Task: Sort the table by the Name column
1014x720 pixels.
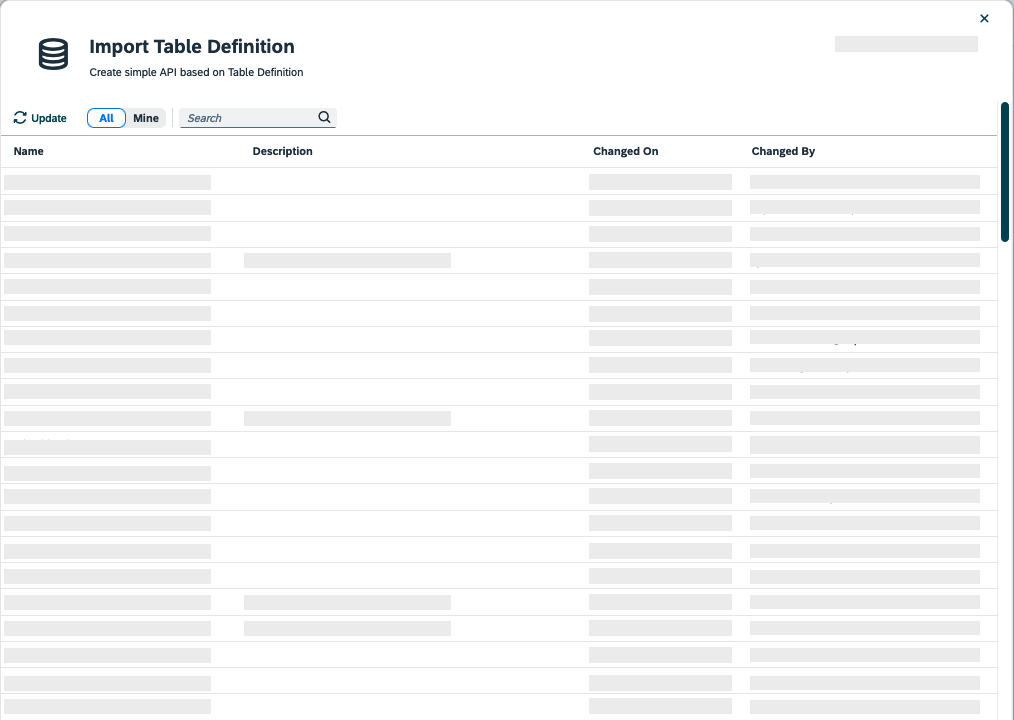Action: point(28,151)
